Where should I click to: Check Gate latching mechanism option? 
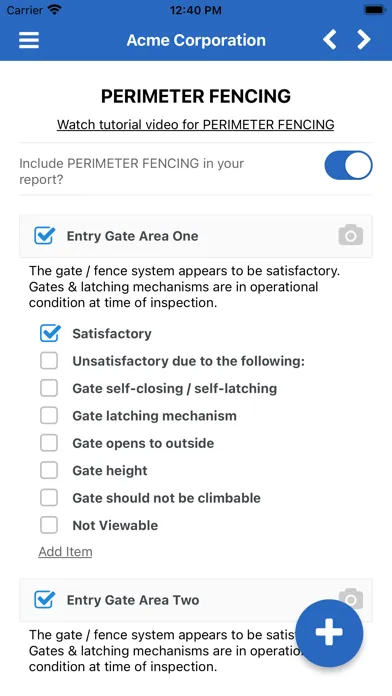49,416
